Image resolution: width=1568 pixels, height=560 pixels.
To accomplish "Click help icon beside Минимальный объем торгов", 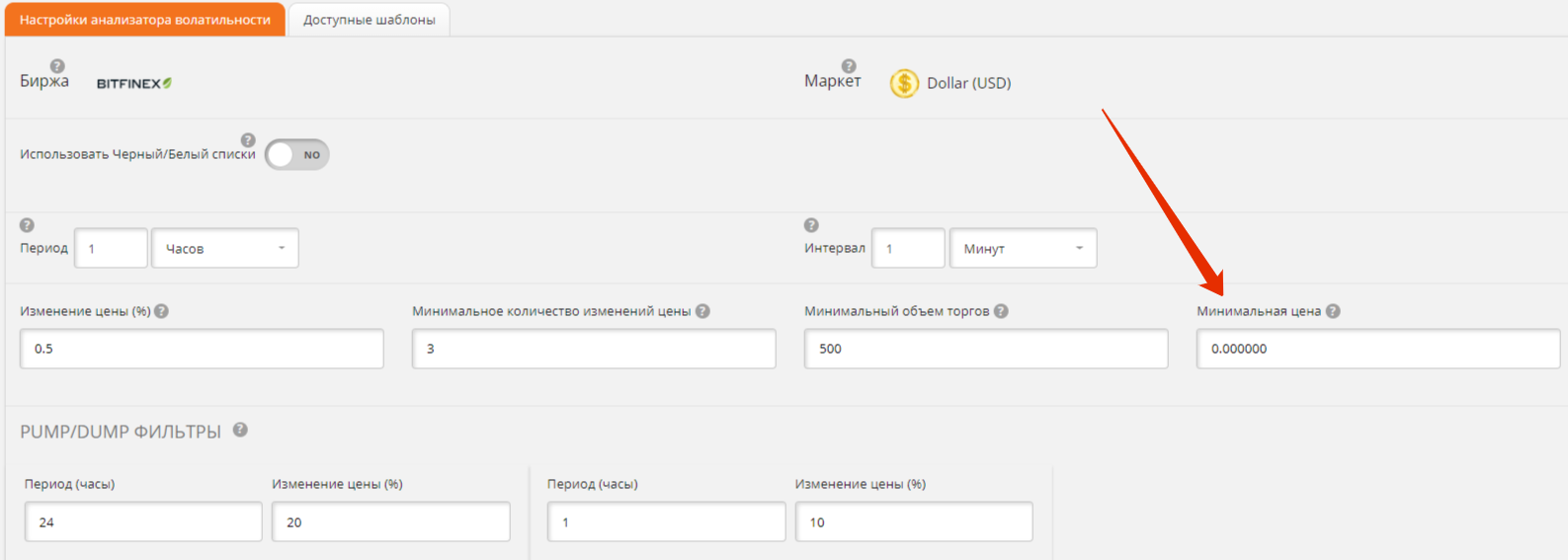I will 1001,311.
